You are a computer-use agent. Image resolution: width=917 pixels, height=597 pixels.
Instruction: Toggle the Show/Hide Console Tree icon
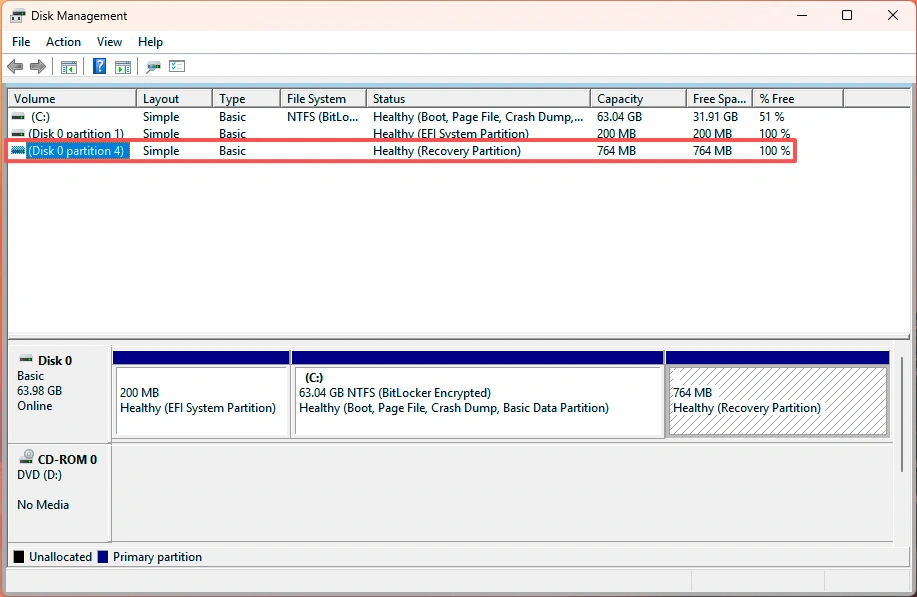pyautogui.click(x=69, y=67)
